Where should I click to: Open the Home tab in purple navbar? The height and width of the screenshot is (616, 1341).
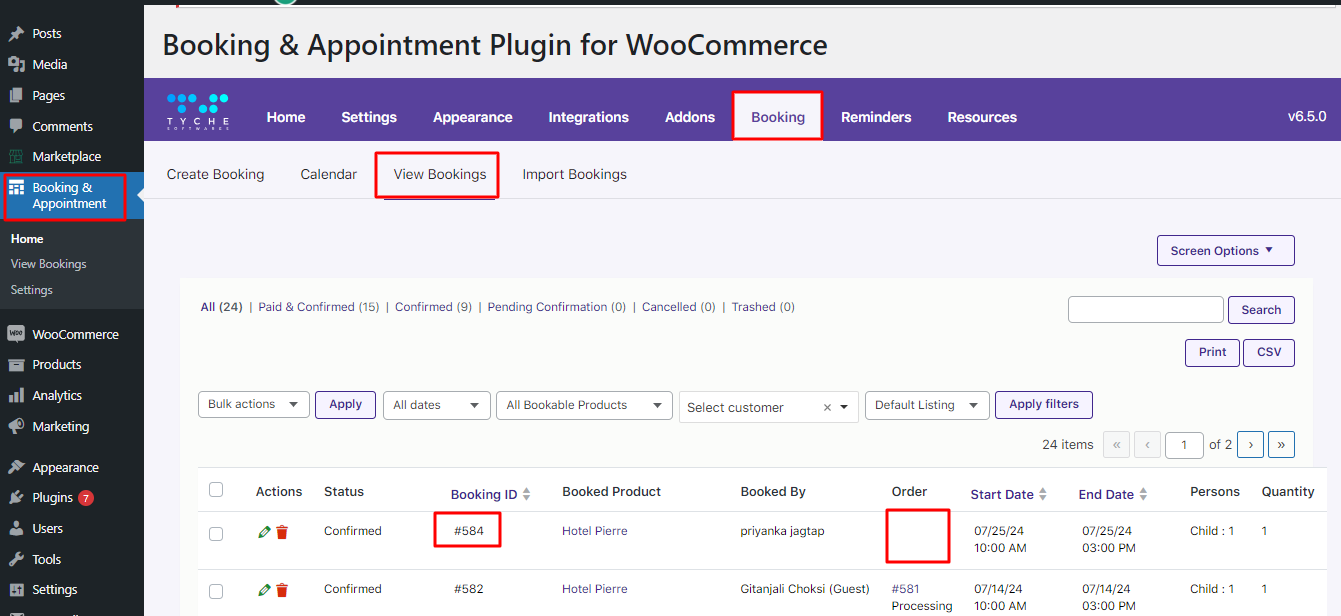[x=286, y=117]
